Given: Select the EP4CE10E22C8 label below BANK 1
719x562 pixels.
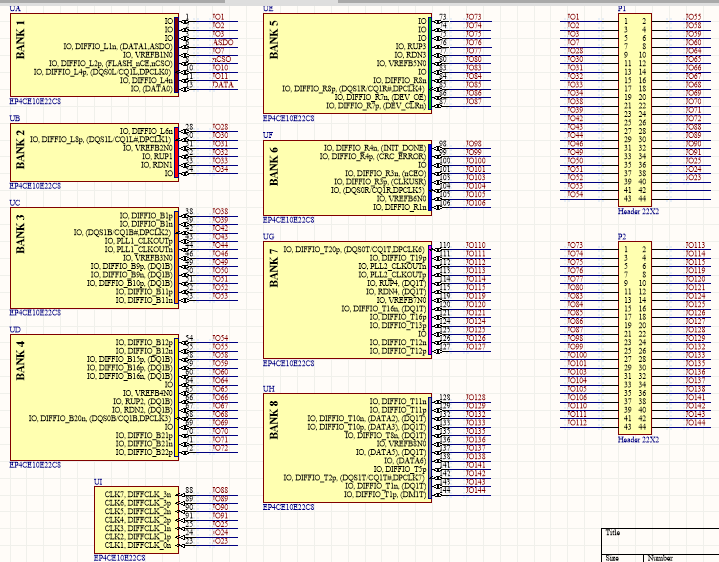Looking at the screenshot, I should pyautogui.click(x=35, y=103).
